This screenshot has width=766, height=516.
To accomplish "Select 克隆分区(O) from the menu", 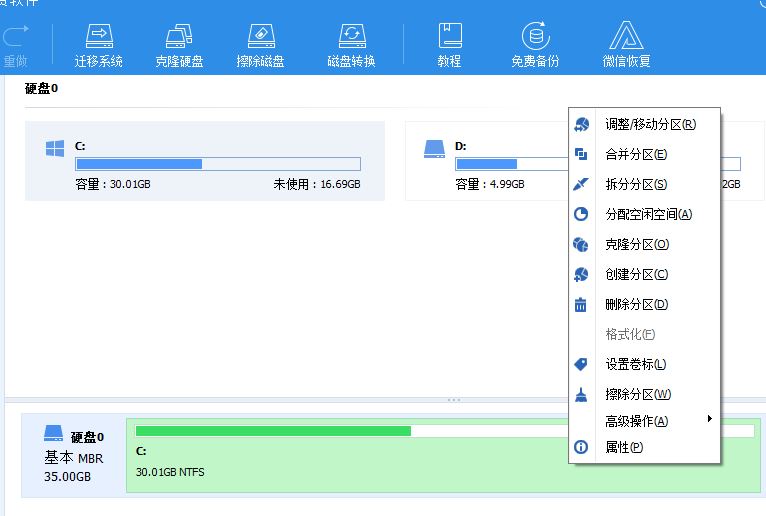I will coord(644,244).
